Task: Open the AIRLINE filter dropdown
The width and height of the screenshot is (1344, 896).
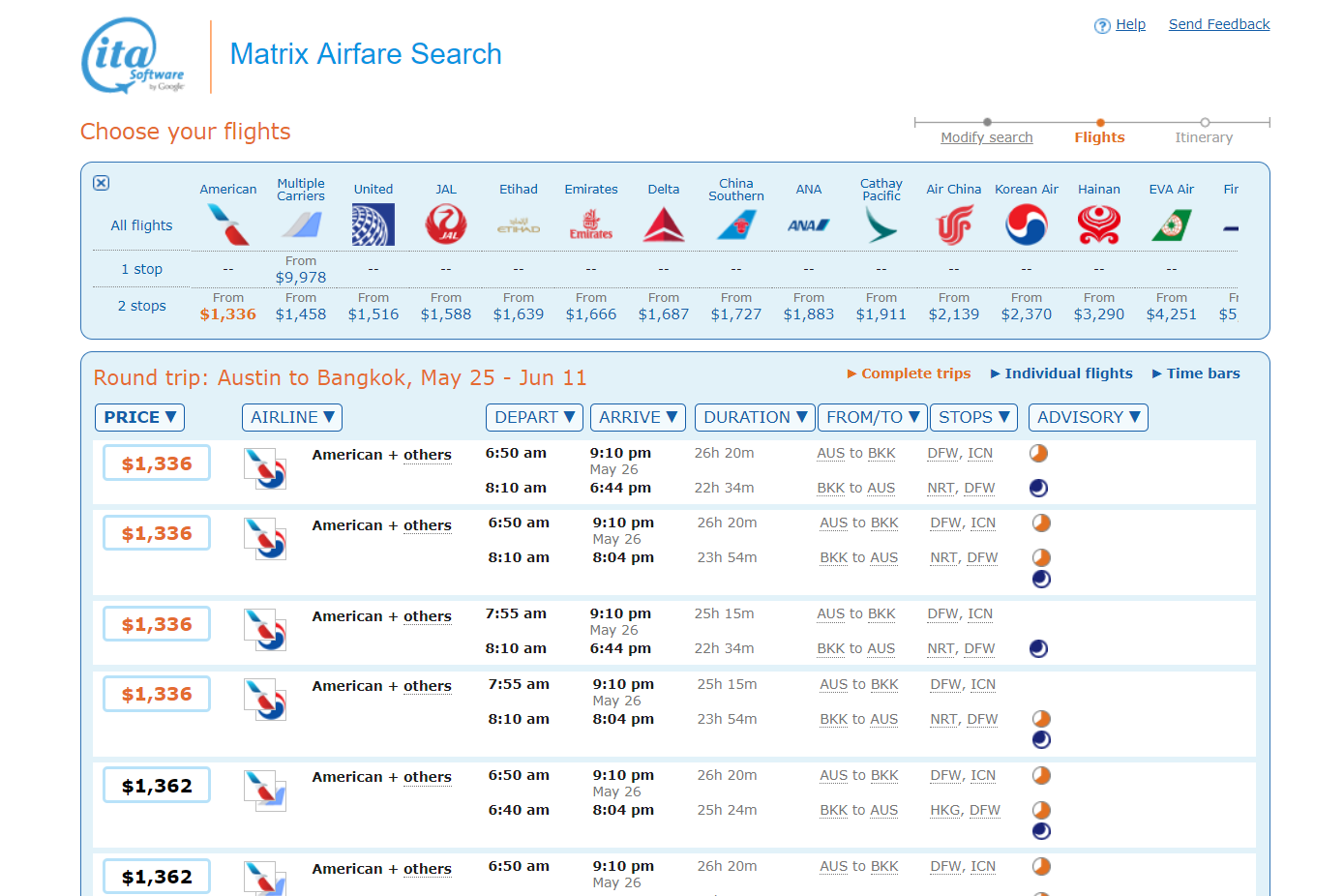Action: point(292,417)
